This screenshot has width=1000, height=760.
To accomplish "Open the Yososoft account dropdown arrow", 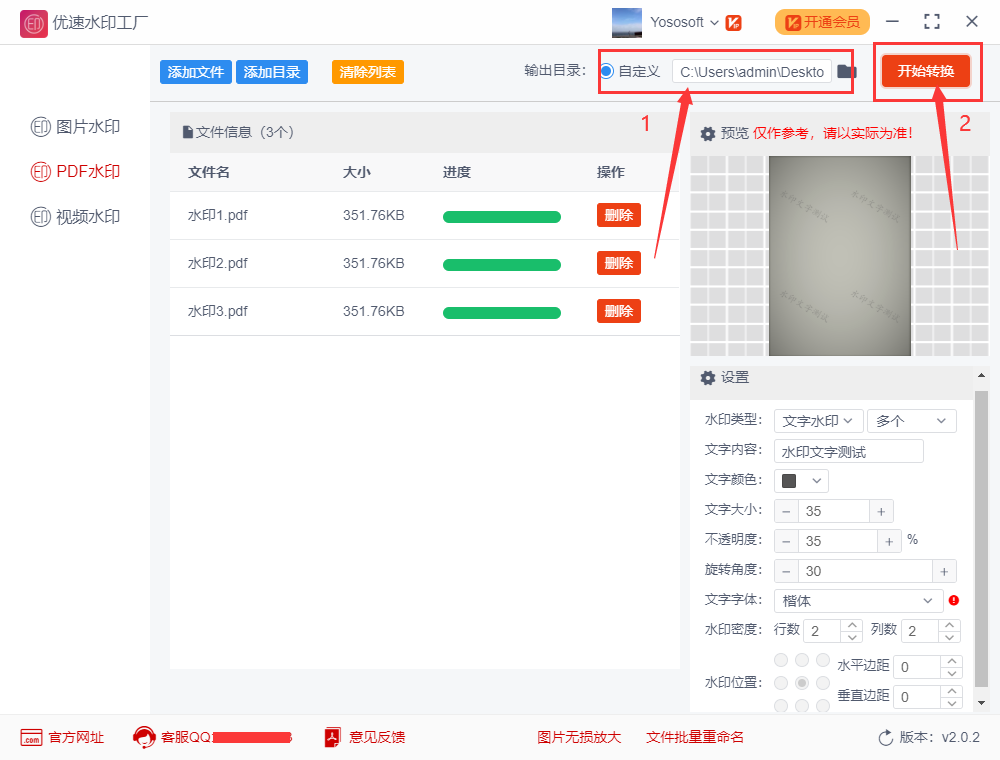I will click(714, 23).
